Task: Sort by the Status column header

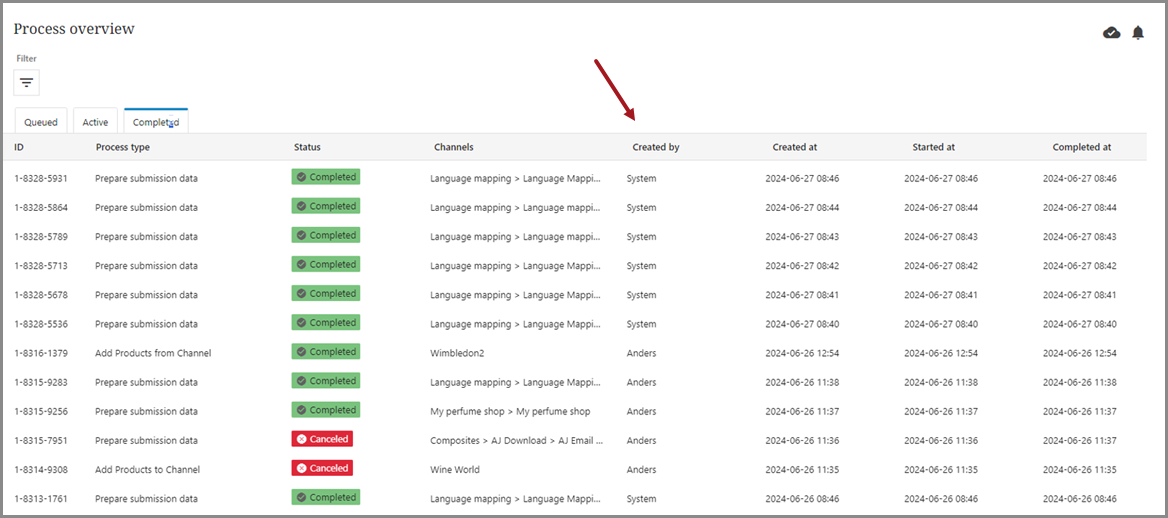Action: tap(307, 147)
